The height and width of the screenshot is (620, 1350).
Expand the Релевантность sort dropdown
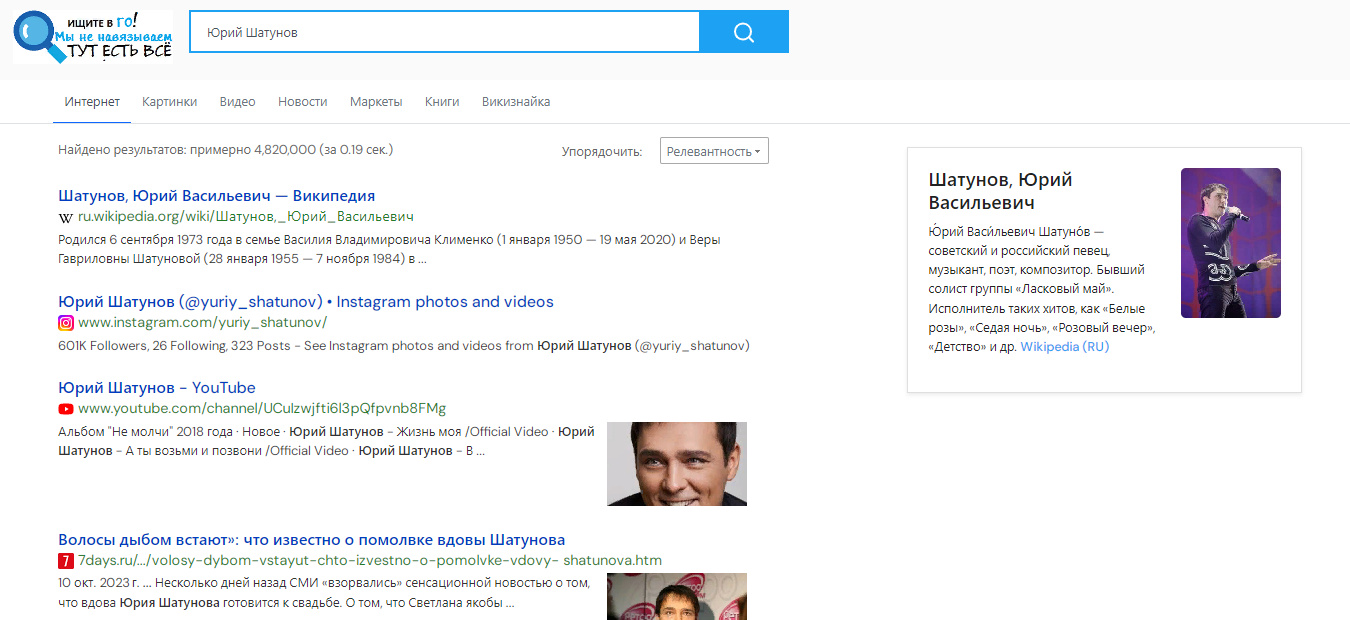click(x=714, y=151)
